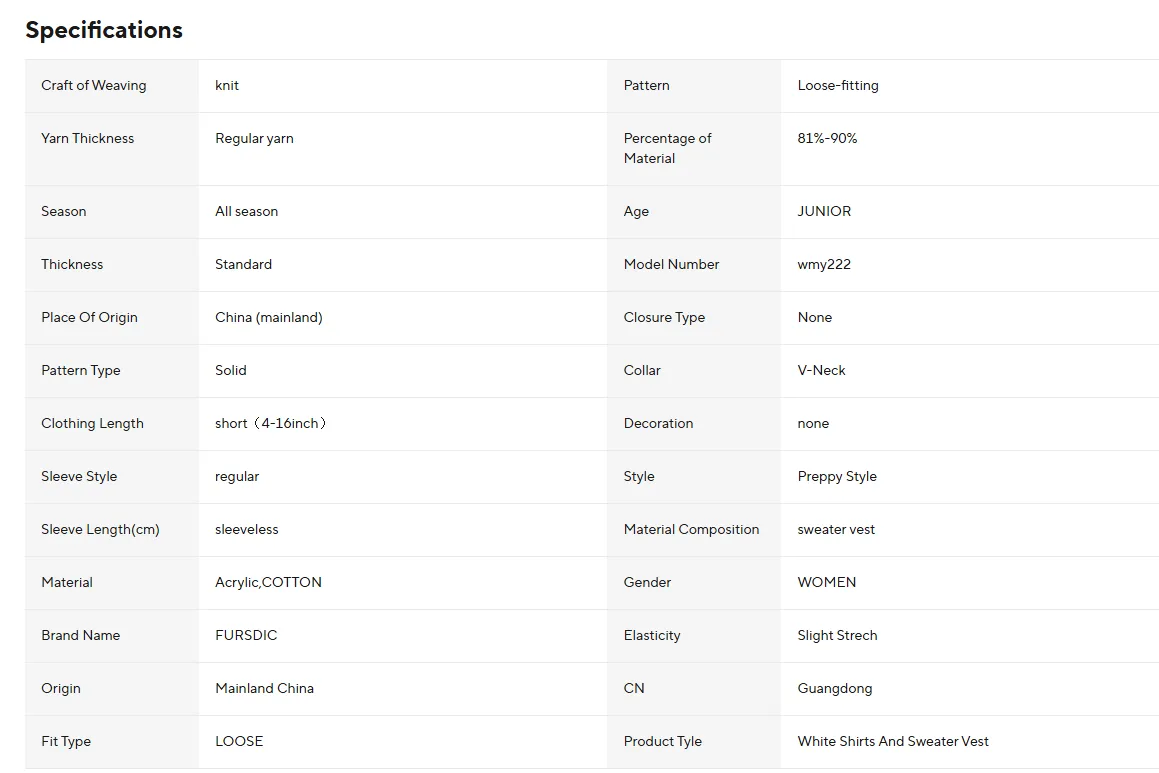Screen dimensions: 1159x773
Task: Click the 'V-Neck' collar value
Action: click(821, 370)
